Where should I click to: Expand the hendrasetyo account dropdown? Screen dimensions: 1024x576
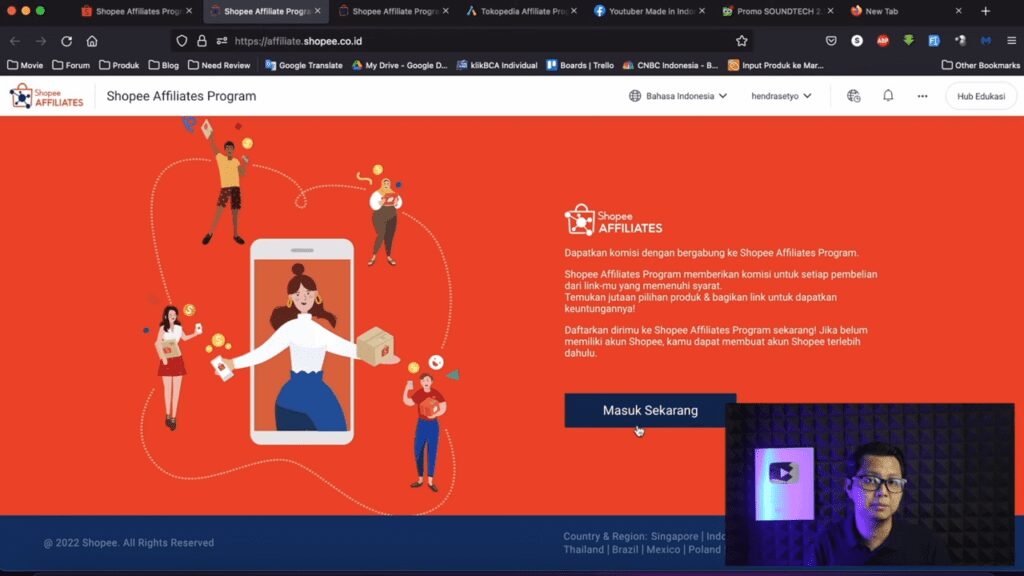(781, 96)
